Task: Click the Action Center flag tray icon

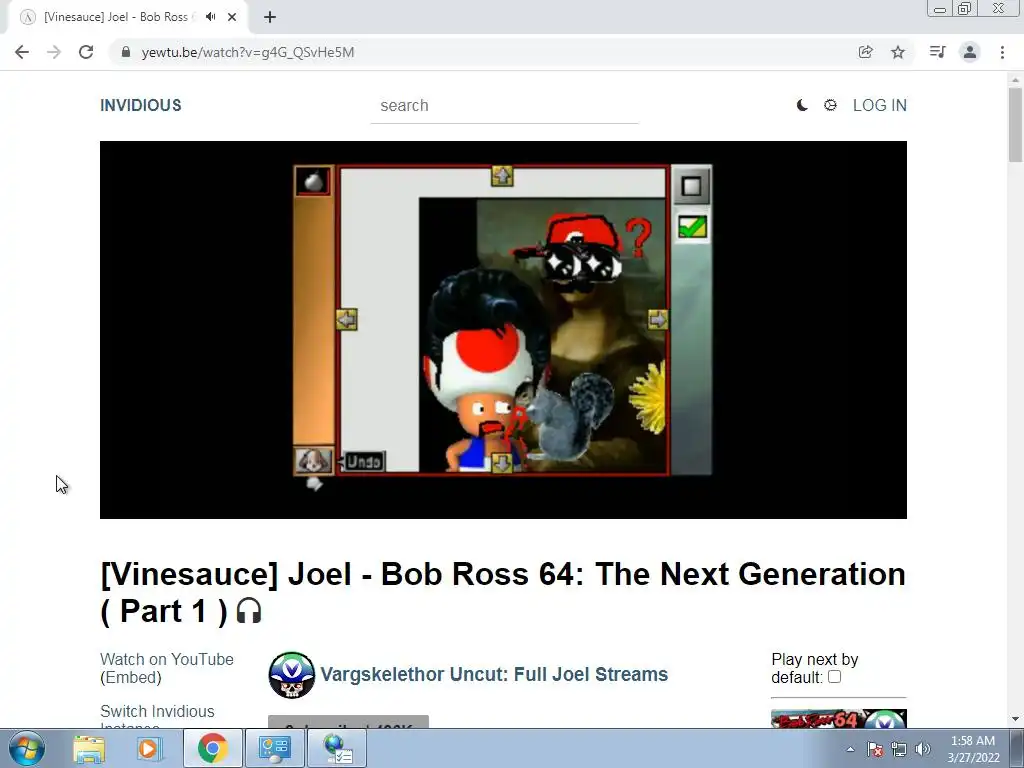Action: pyautogui.click(x=875, y=749)
